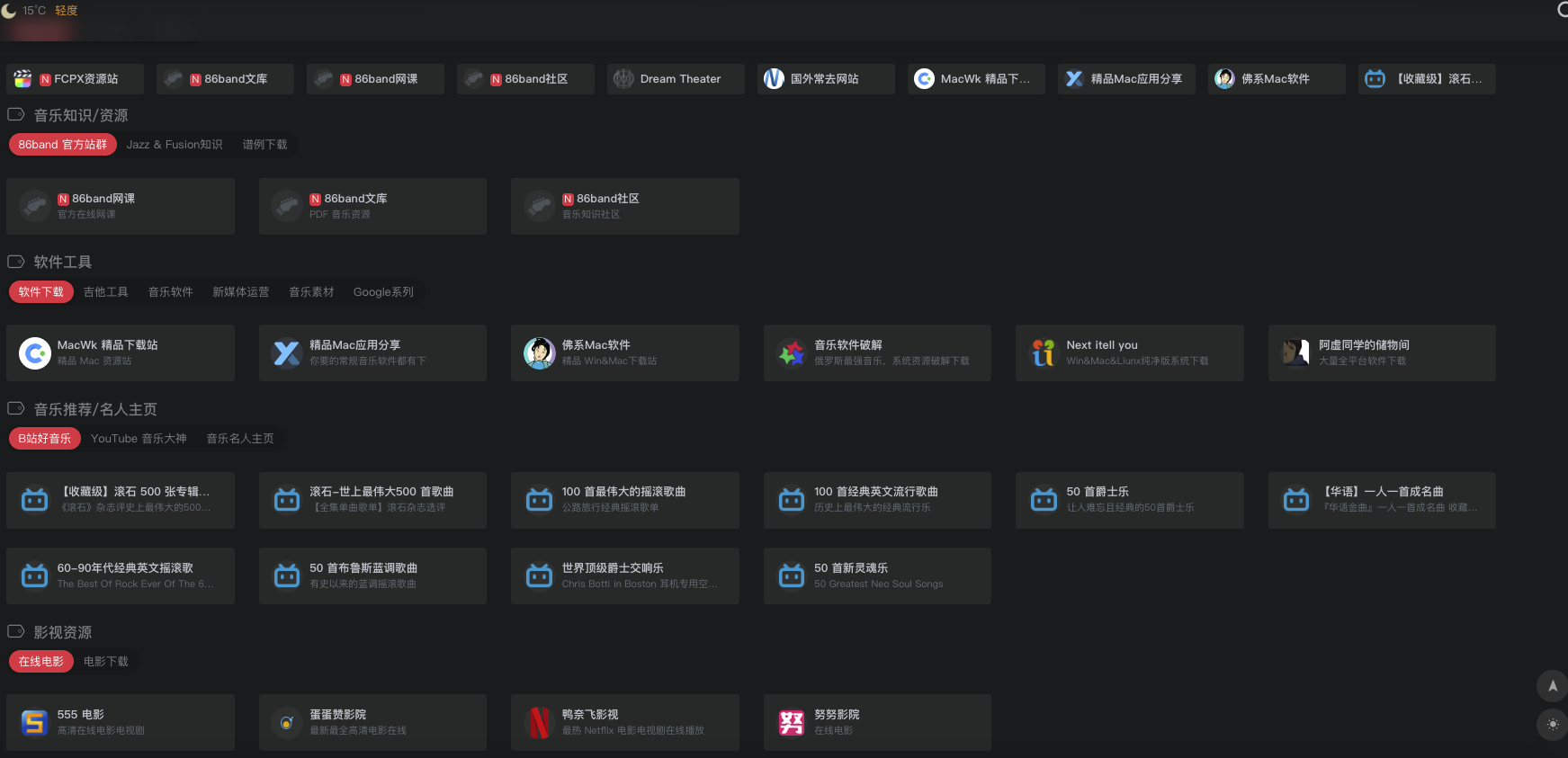Click the moon weather icon

coord(9,11)
